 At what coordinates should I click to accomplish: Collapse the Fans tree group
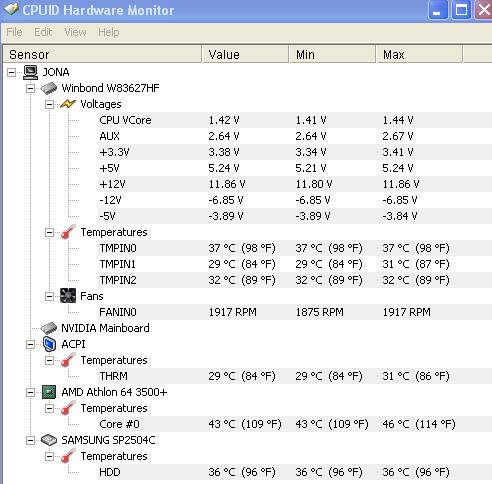(x=49, y=296)
